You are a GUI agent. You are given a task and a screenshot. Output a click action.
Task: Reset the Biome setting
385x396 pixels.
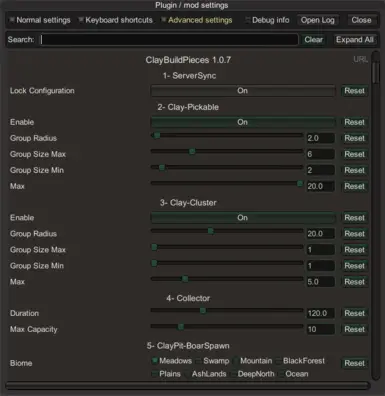(x=354, y=363)
